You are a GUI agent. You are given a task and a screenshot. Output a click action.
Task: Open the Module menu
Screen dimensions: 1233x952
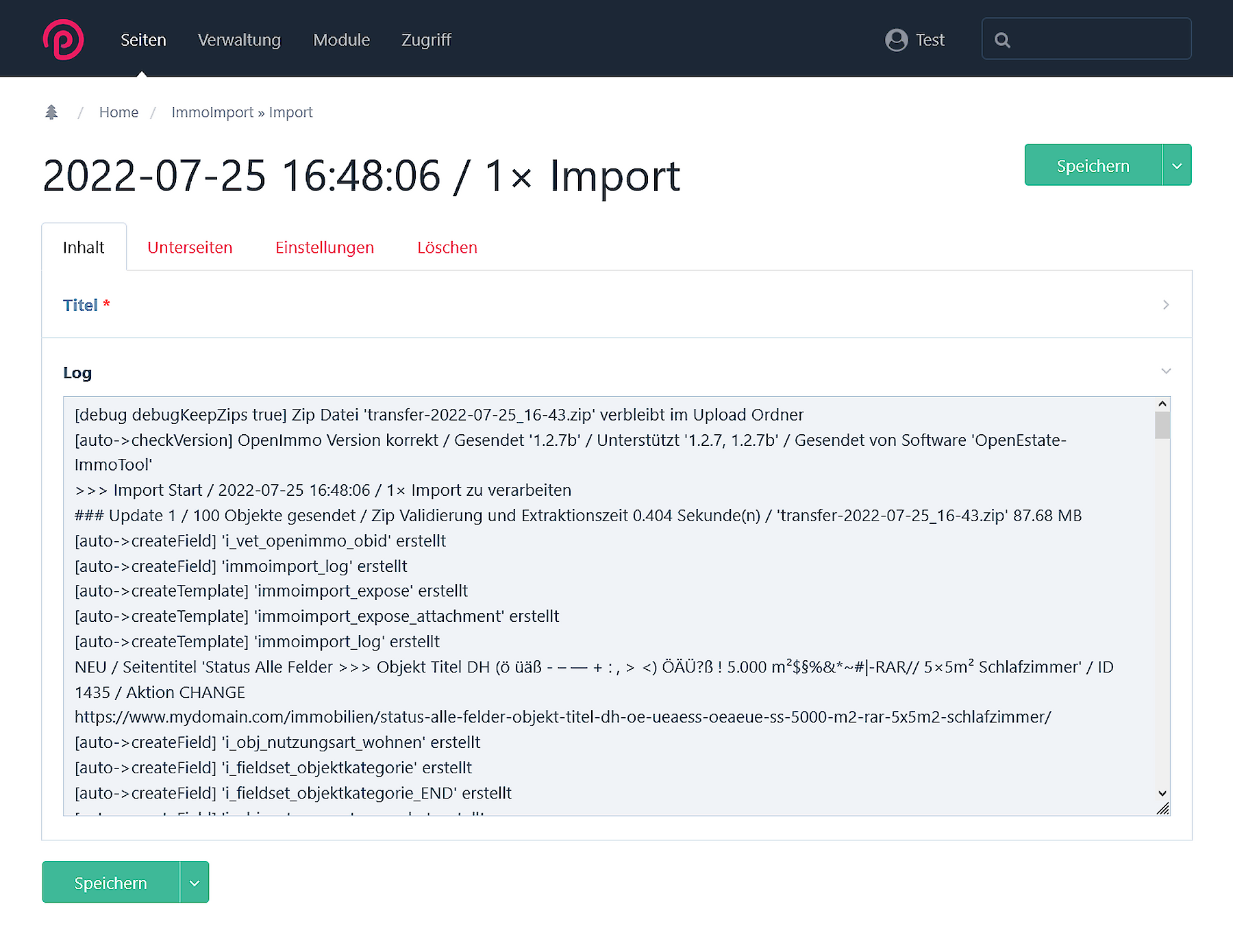pyautogui.click(x=341, y=40)
